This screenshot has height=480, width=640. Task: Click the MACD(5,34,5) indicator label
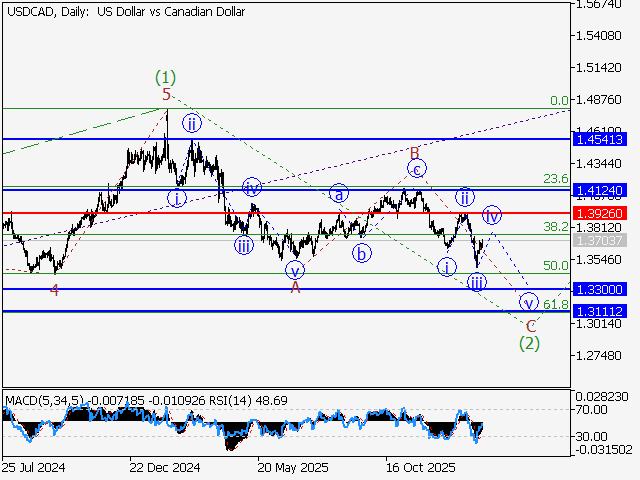point(44,401)
